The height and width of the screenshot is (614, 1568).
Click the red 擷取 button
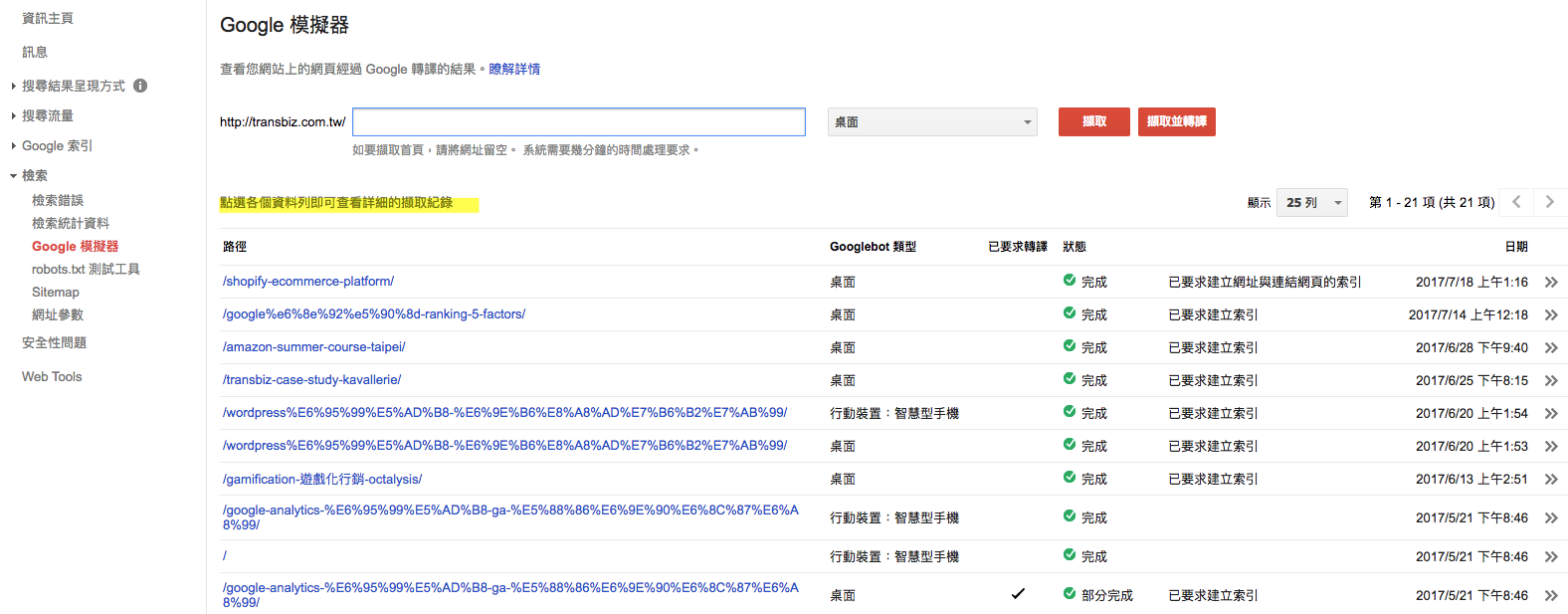tap(1093, 121)
